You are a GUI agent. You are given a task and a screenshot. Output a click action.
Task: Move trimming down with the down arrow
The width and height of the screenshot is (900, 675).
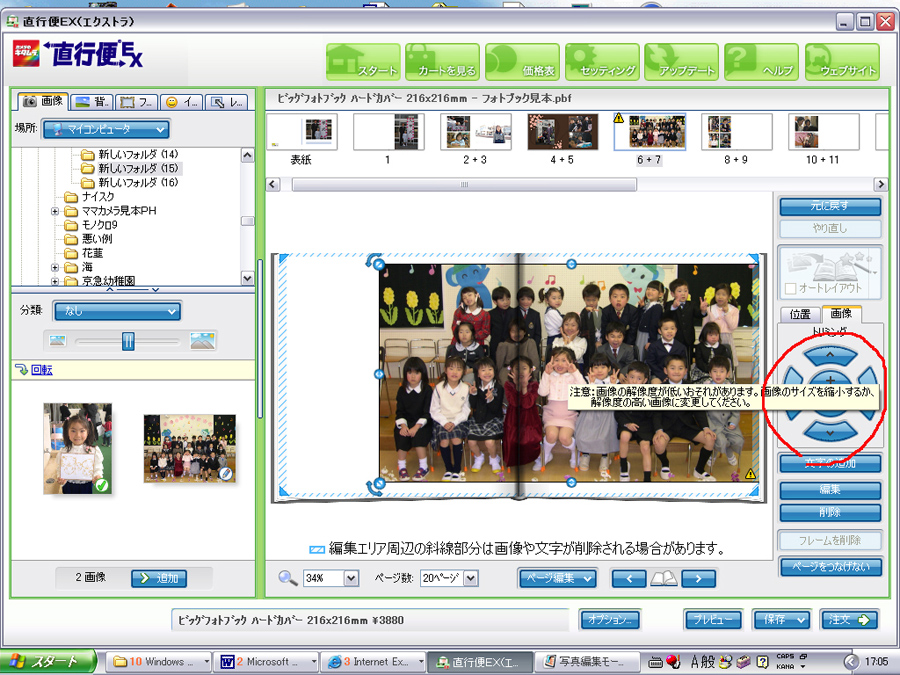(829, 432)
